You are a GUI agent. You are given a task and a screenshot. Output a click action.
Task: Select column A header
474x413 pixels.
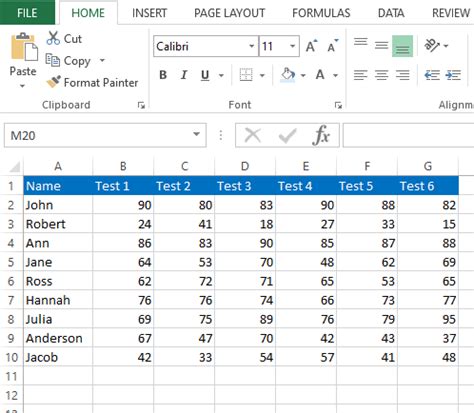pos(58,166)
